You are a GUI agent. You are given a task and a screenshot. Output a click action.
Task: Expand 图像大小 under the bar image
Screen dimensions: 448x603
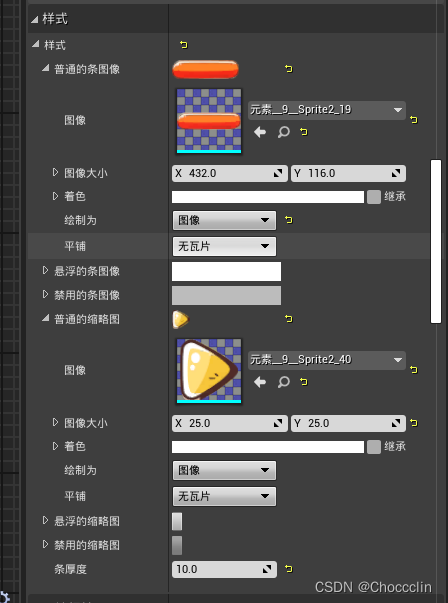(x=55, y=172)
